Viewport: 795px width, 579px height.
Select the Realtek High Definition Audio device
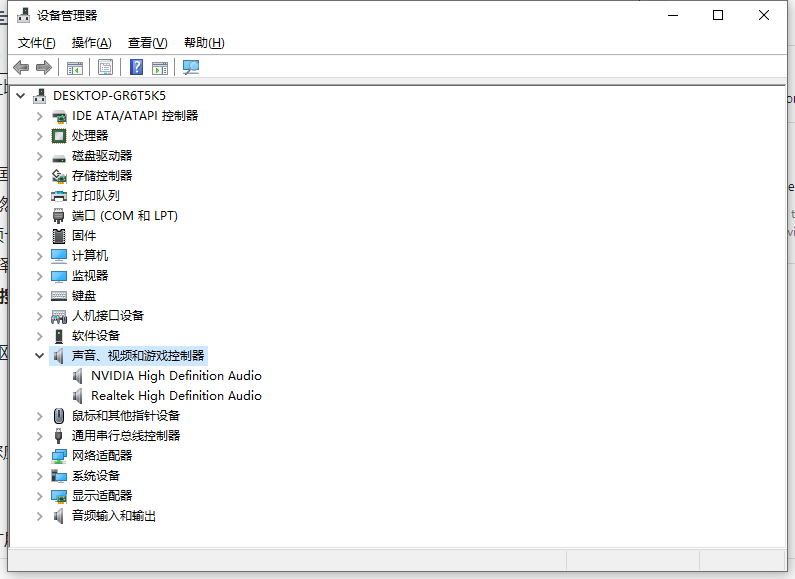click(x=176, y=396)
